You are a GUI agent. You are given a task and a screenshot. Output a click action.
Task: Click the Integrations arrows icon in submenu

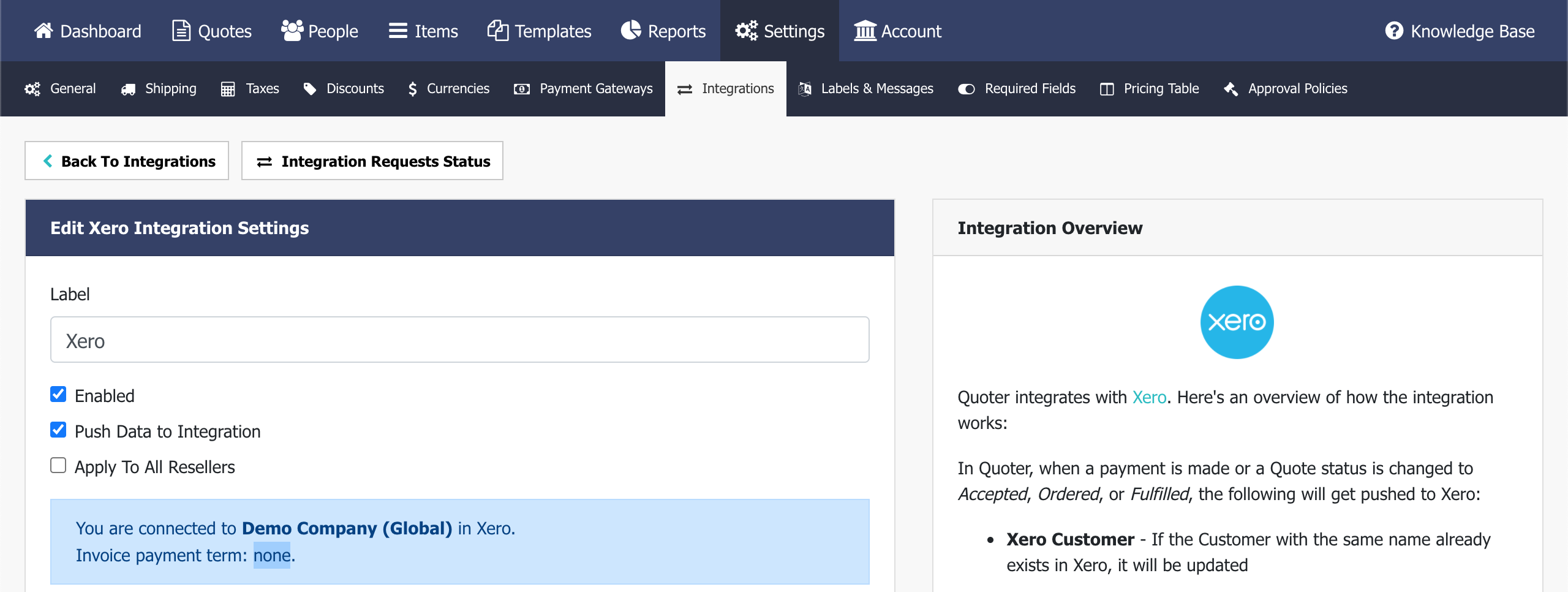click(685, 89)
